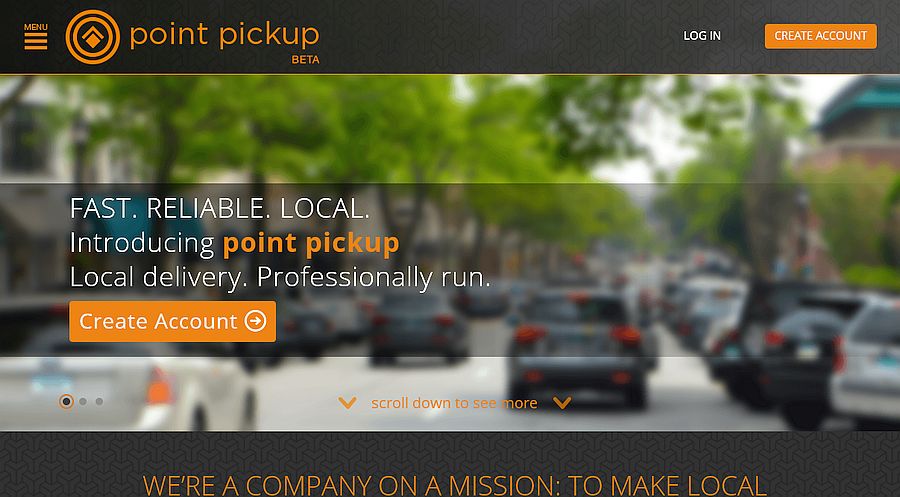Click the MENU label above hamburger
Screen dimensions: 900x497
36,27
